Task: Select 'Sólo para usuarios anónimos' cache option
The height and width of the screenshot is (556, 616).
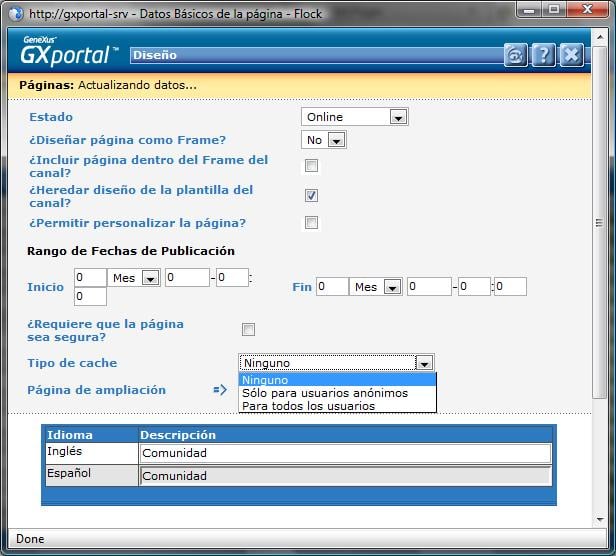Action: 325,393
